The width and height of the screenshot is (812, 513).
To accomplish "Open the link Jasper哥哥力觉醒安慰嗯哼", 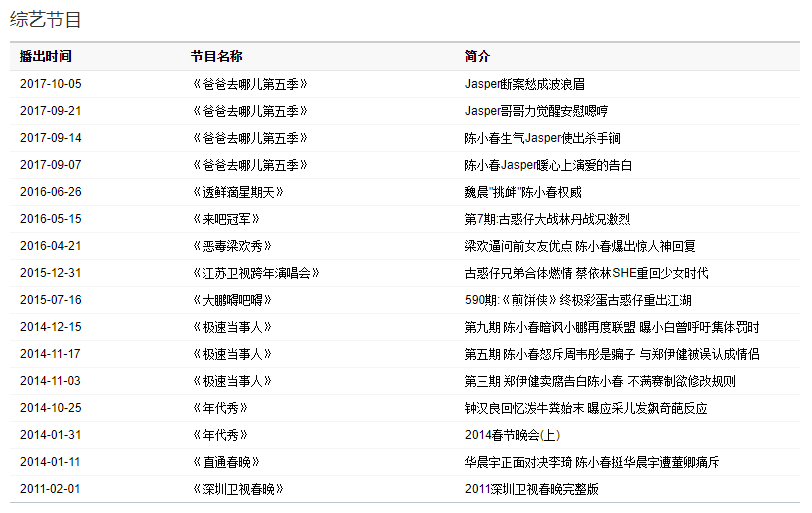I will (535, 111).
